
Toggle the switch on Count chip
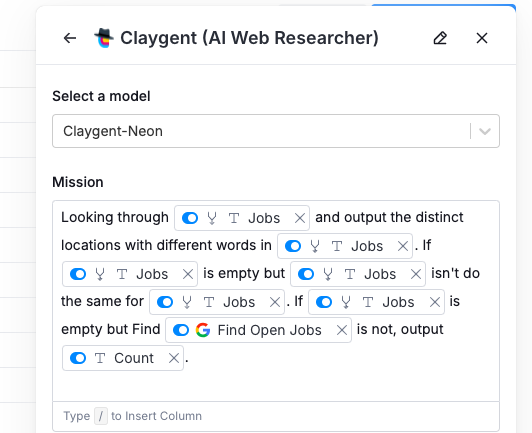tap(78, 358)
